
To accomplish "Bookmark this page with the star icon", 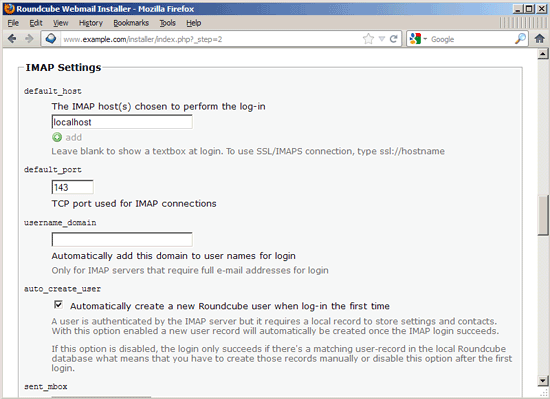I will (368, 39).
